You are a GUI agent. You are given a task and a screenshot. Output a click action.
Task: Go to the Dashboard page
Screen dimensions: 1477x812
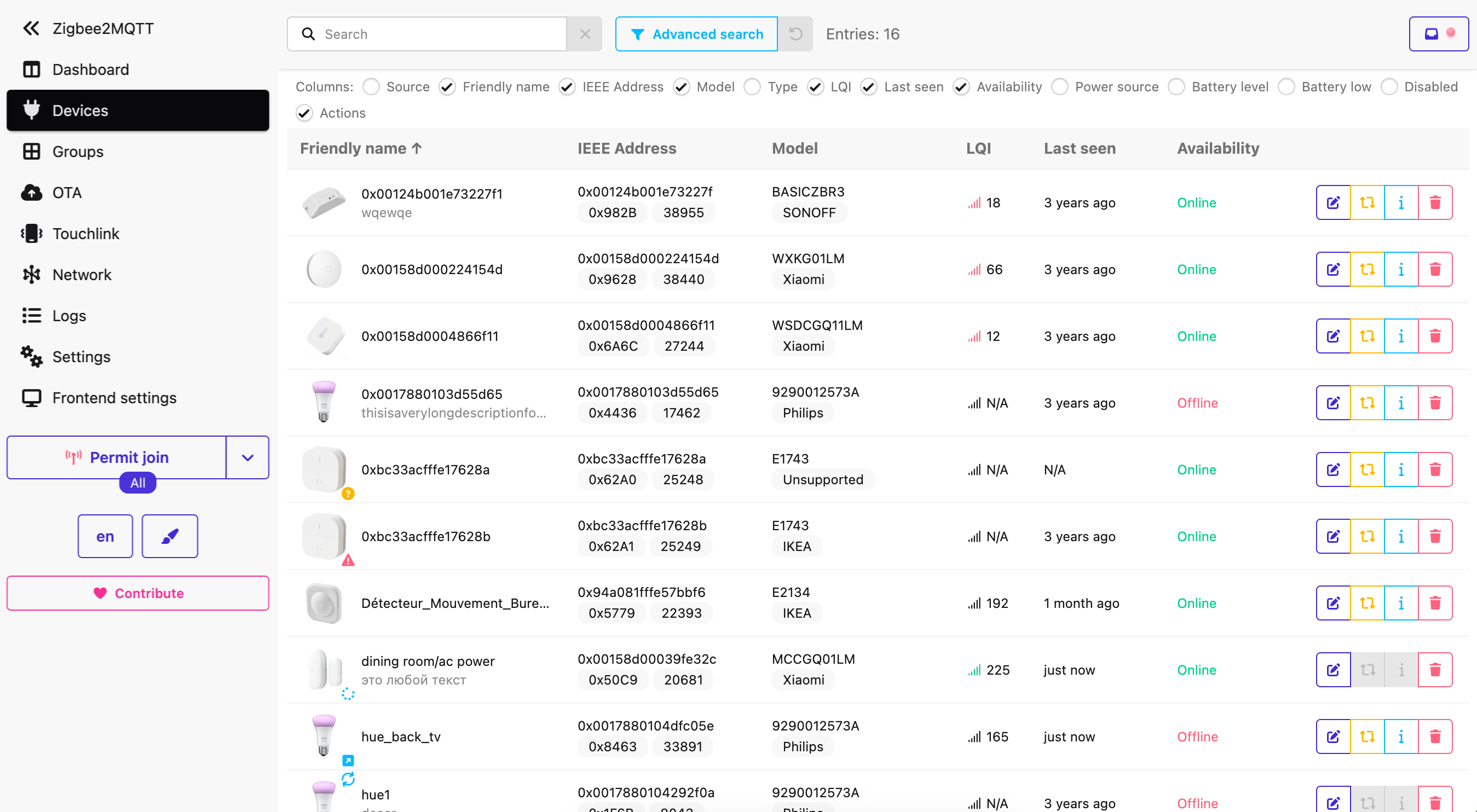90,69
